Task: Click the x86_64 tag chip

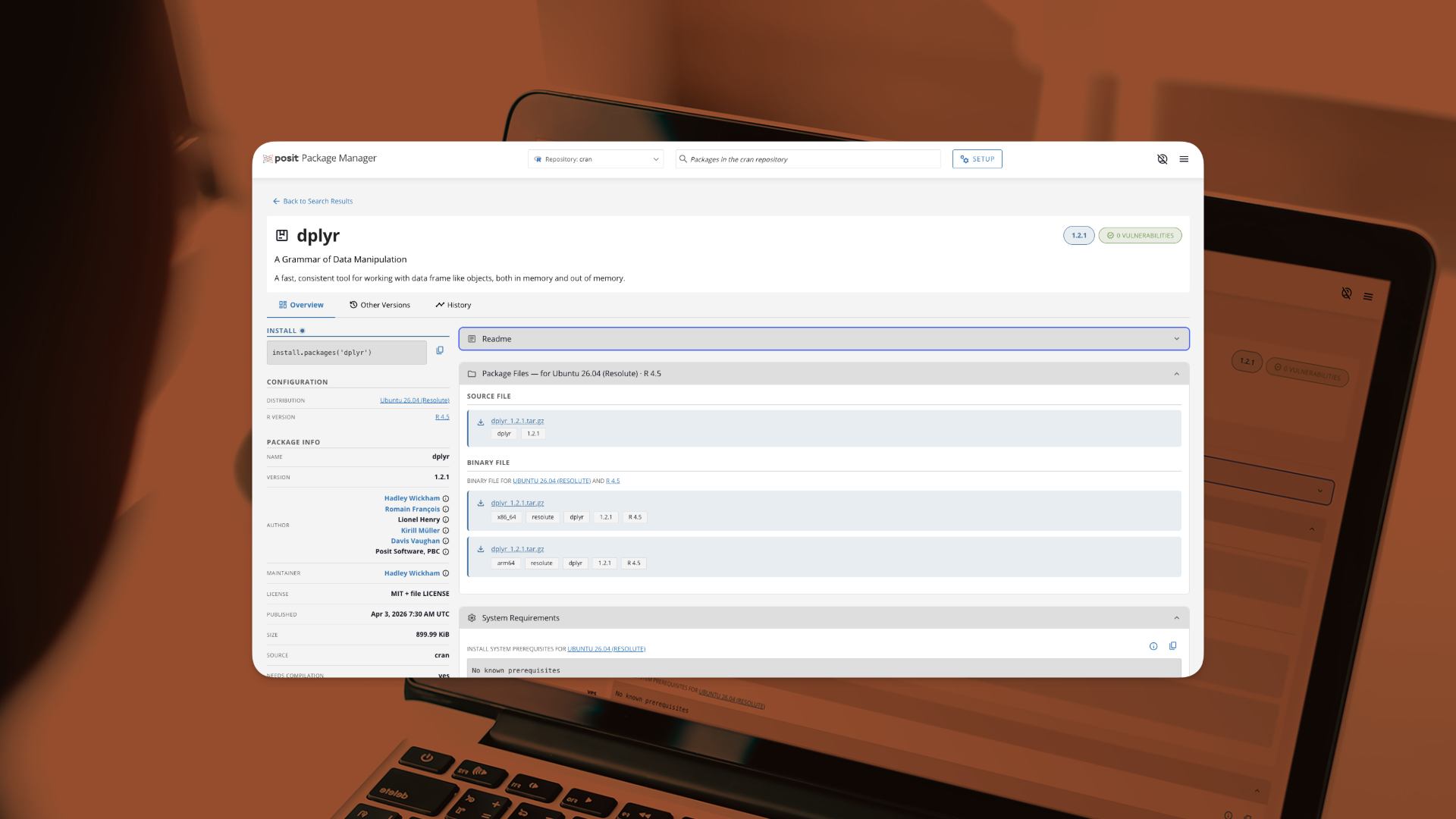Action: [x=507, y=517]
